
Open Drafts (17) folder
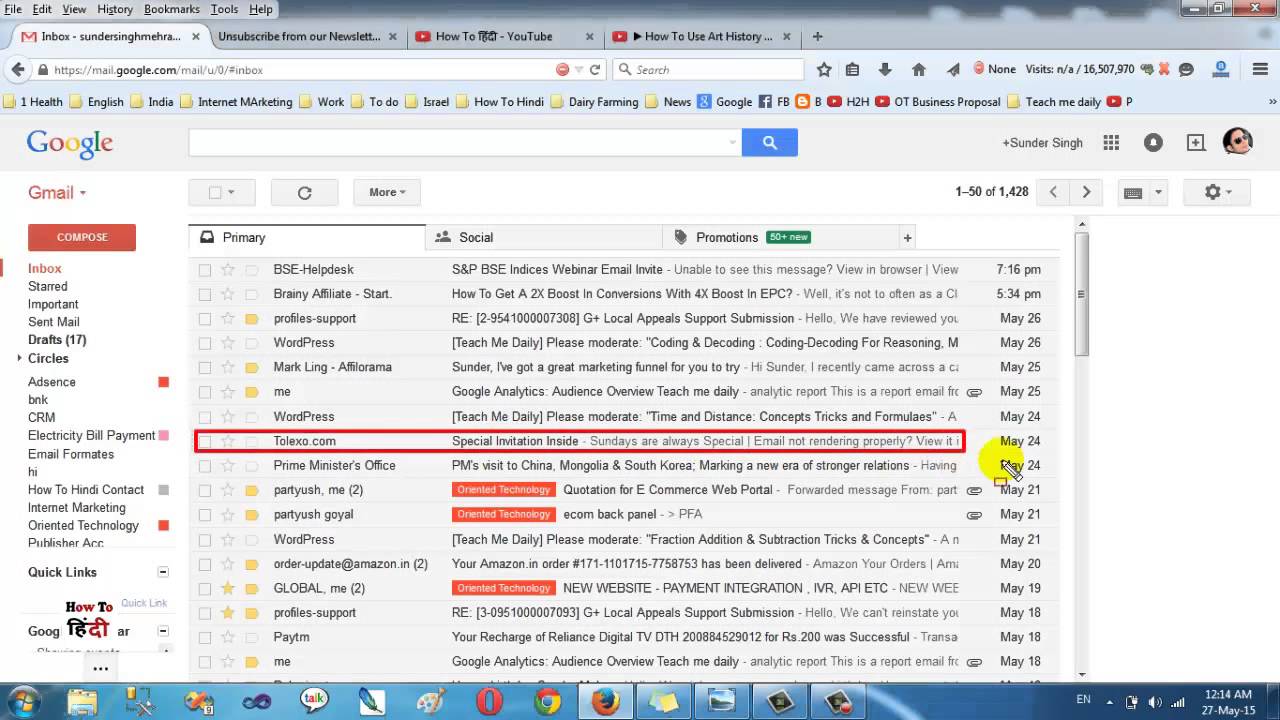(x=57, y=340)
